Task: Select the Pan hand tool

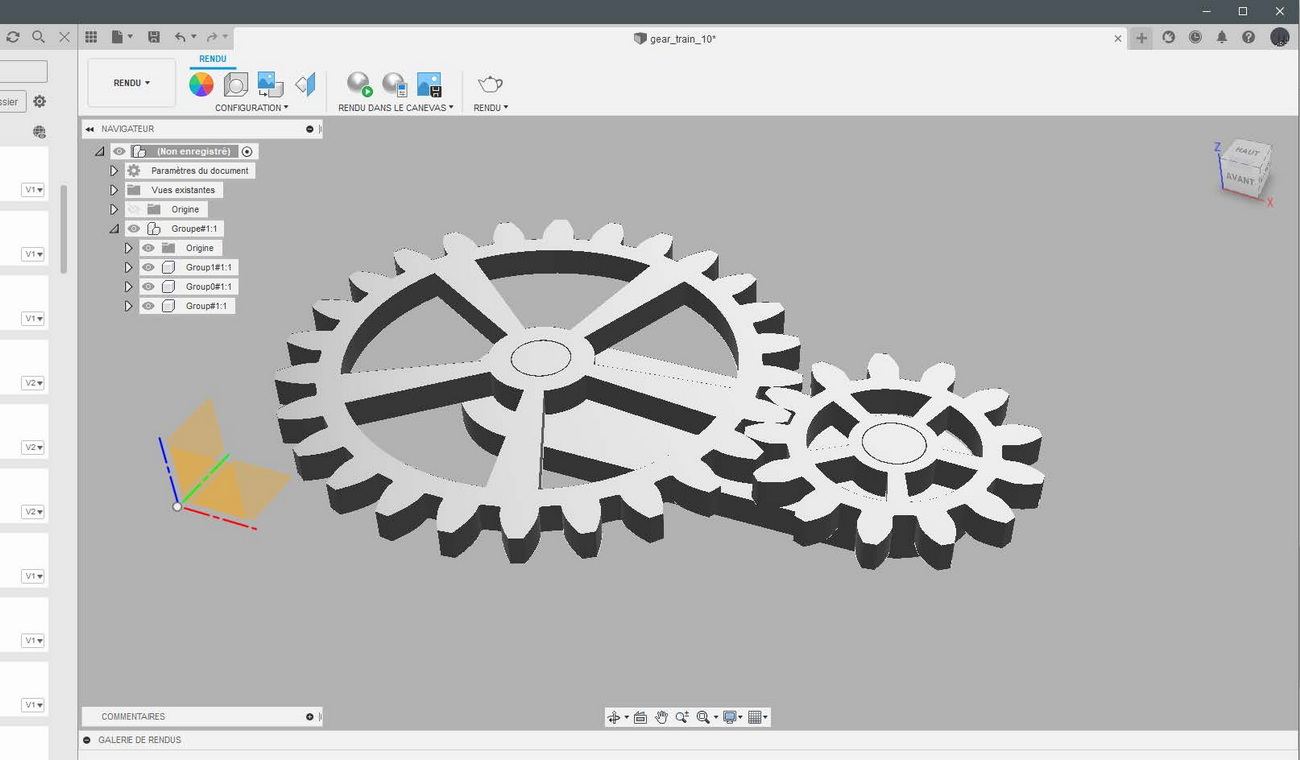Action: pos(661,717)
